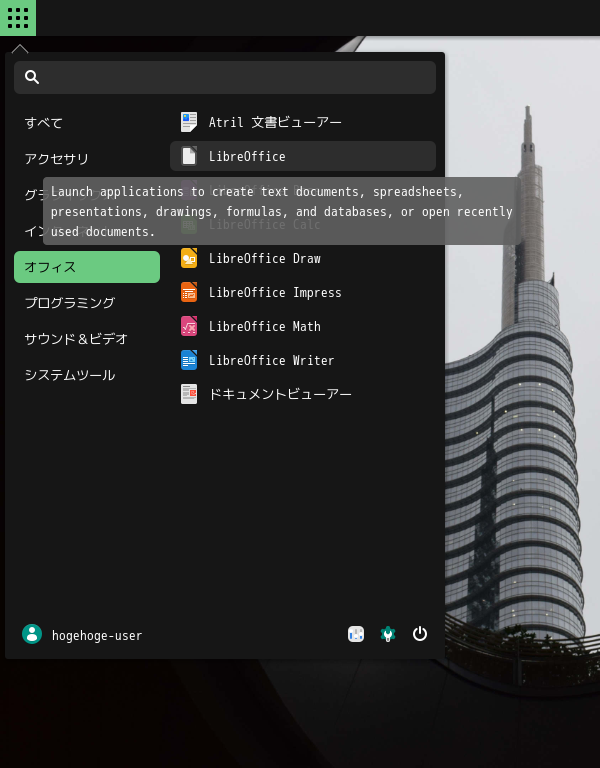Select the システムツール category
600x768 pixels.
pos(70,375)
